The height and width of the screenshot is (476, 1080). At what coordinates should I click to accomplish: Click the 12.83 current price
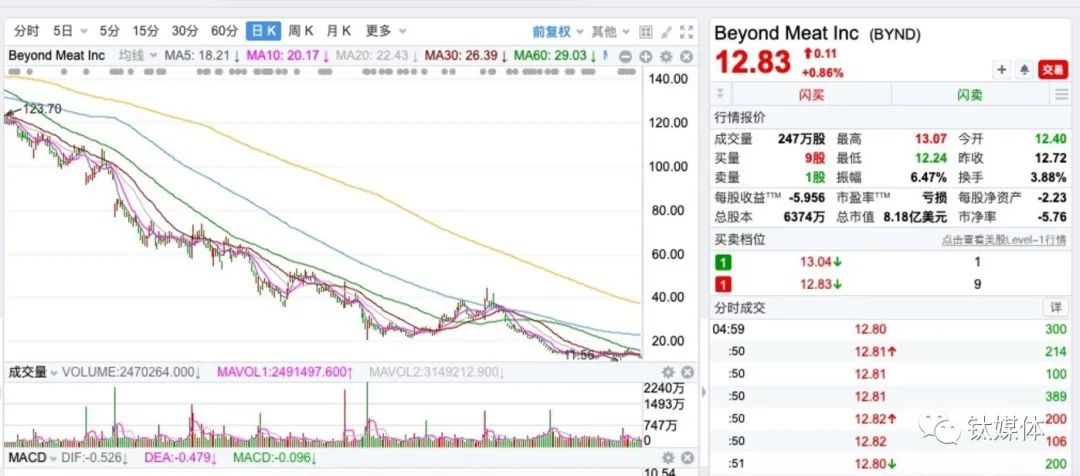(753, 62)
